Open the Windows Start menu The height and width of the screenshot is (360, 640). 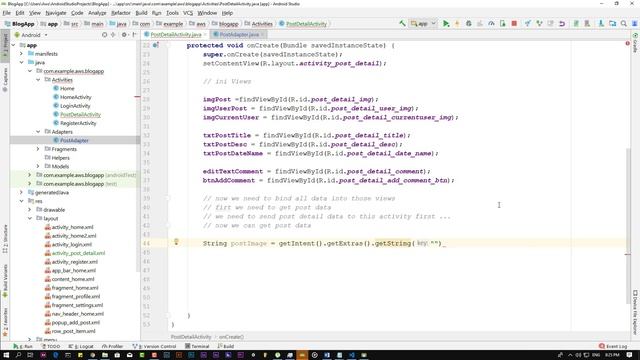click(x=7, y=355)
